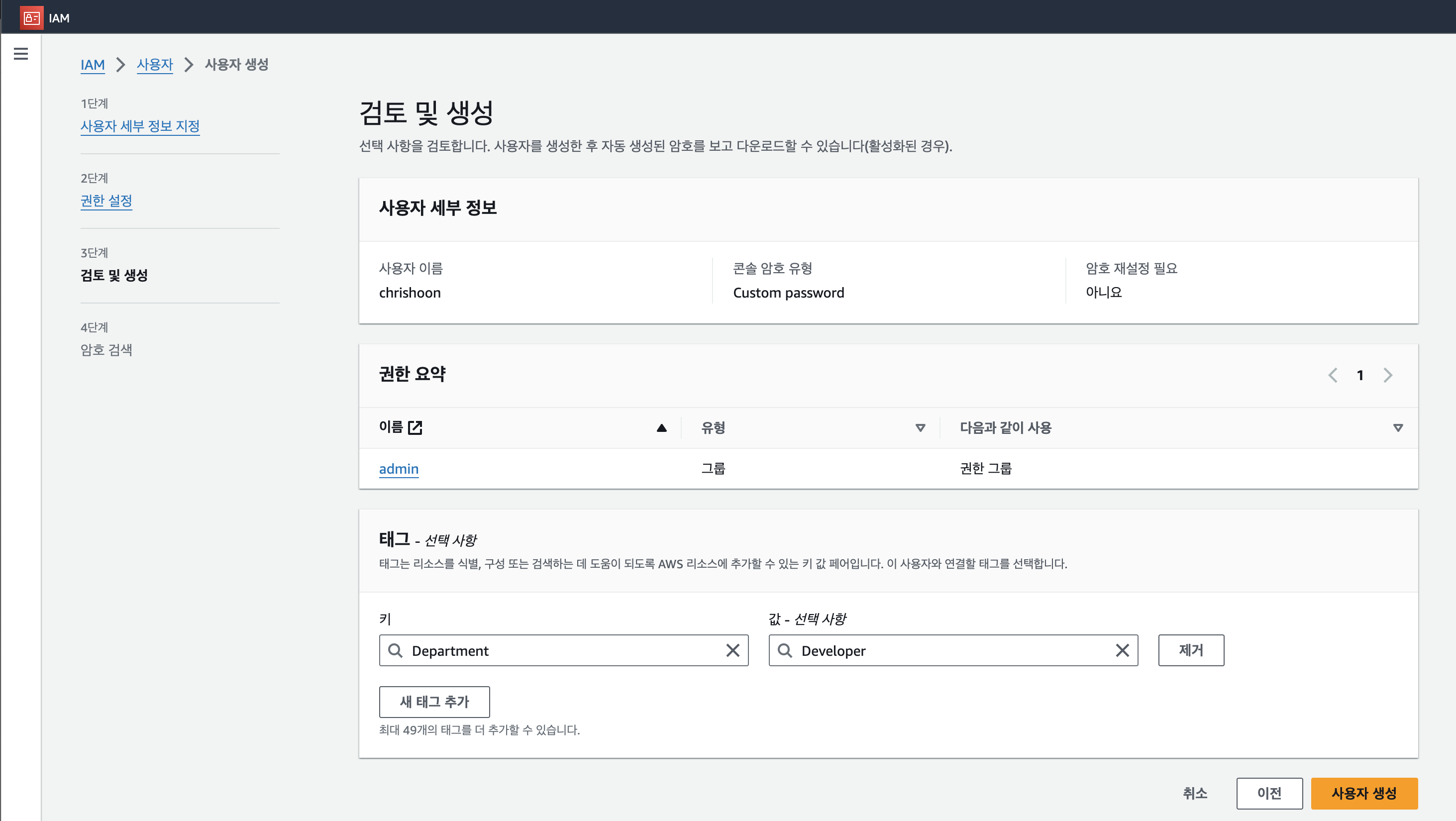Click the 사용자 생성 button
This screenshot has width=1456, height=821.
pos(1363,793)
